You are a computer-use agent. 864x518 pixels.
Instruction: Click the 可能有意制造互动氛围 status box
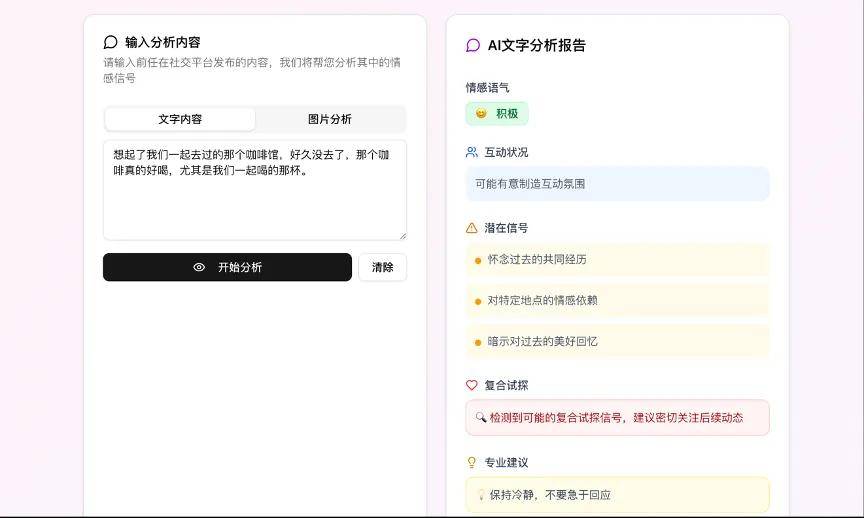617,184
